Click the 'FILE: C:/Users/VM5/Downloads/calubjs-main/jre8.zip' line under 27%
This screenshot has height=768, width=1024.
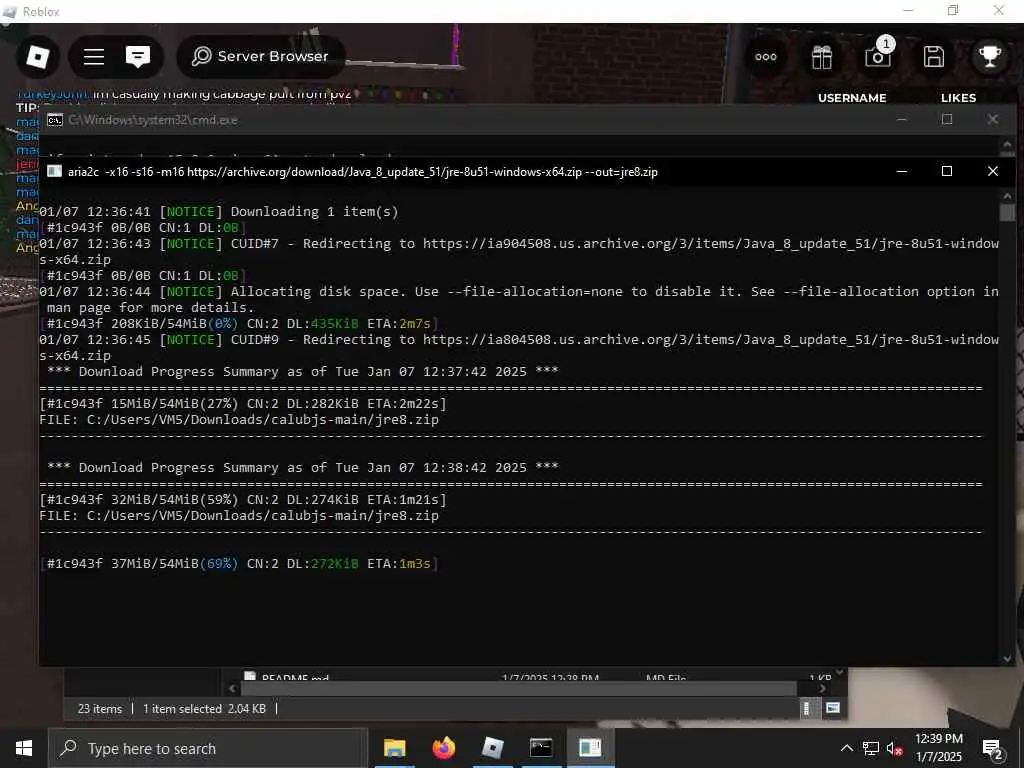239,420
